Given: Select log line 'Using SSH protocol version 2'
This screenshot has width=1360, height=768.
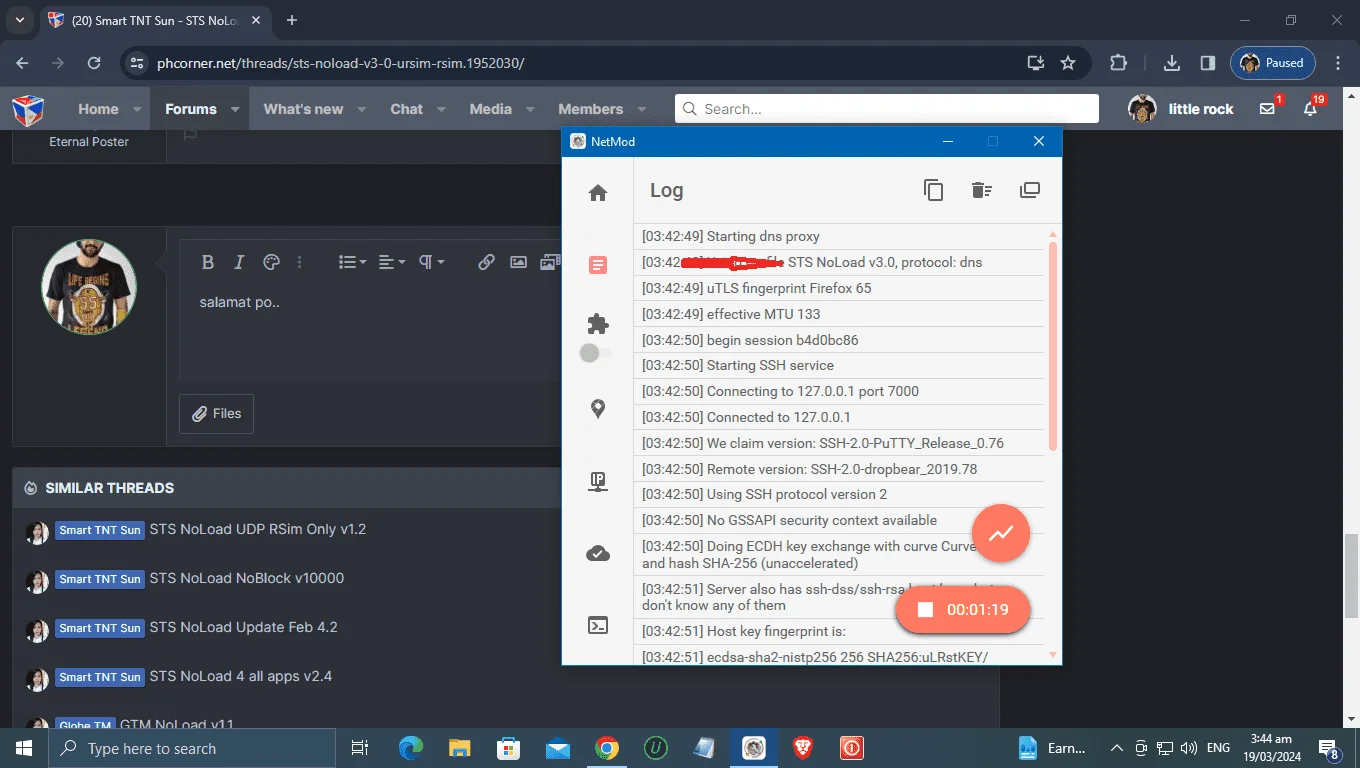Looking at the screenshot, I should tap(839, 494).
